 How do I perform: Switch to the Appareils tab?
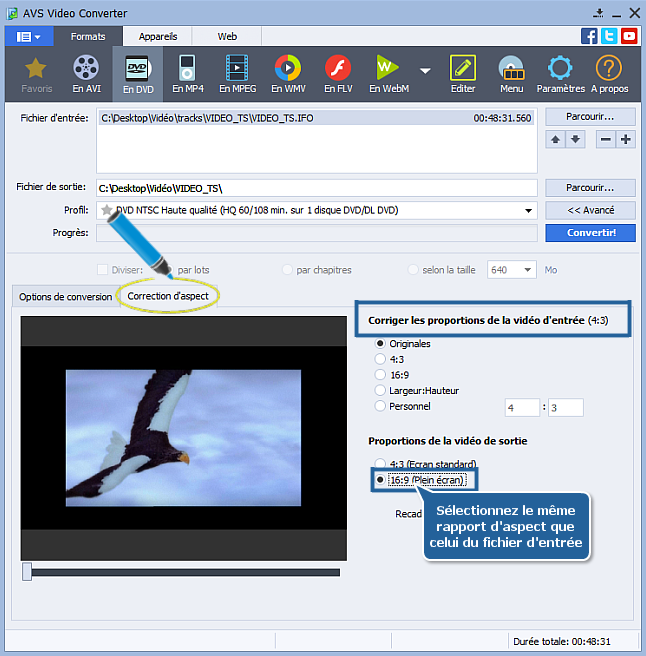tap(158, 36)
